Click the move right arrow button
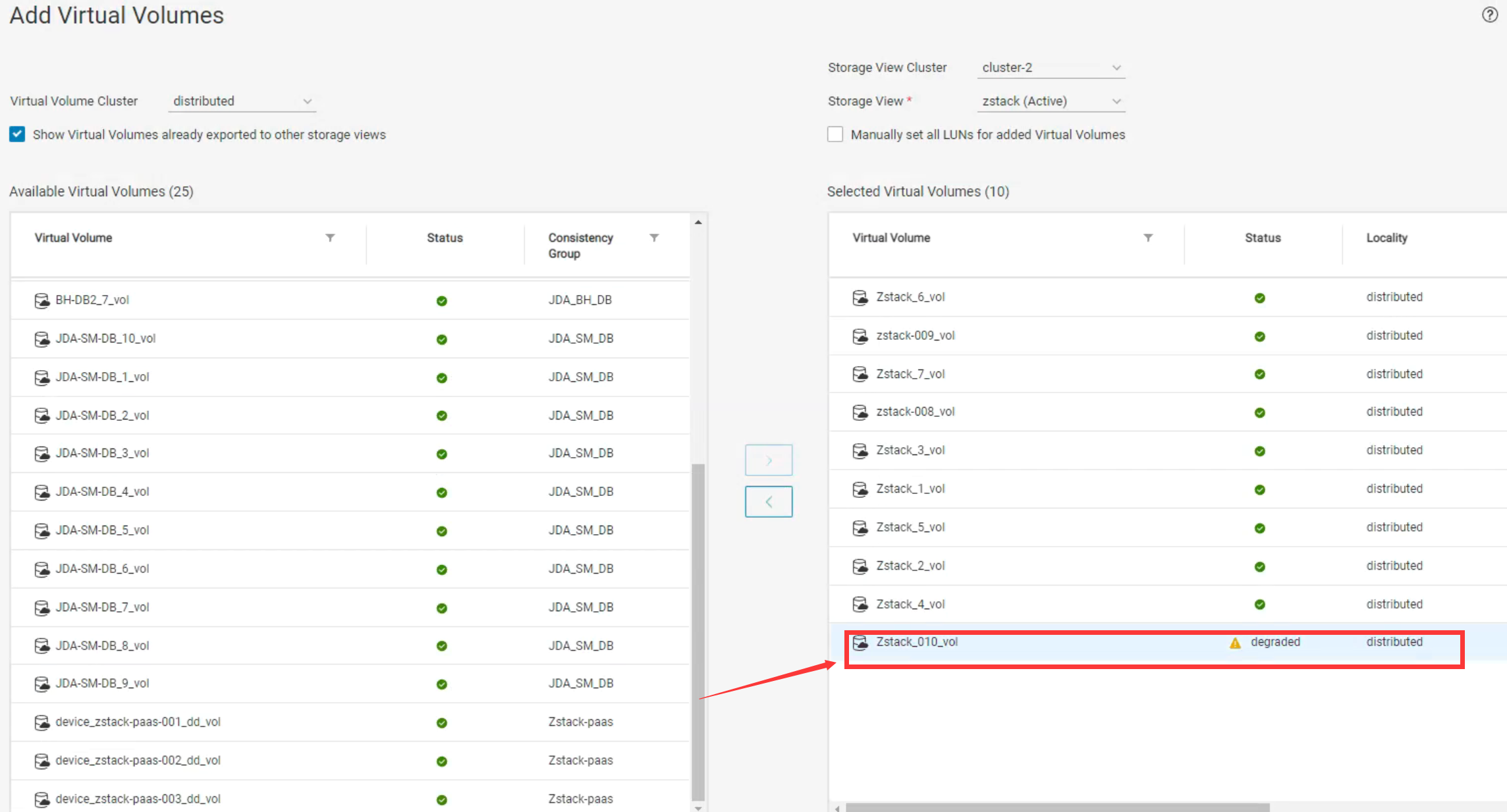The width and height of the screenshot is (1507, 812). coord(768,460)
